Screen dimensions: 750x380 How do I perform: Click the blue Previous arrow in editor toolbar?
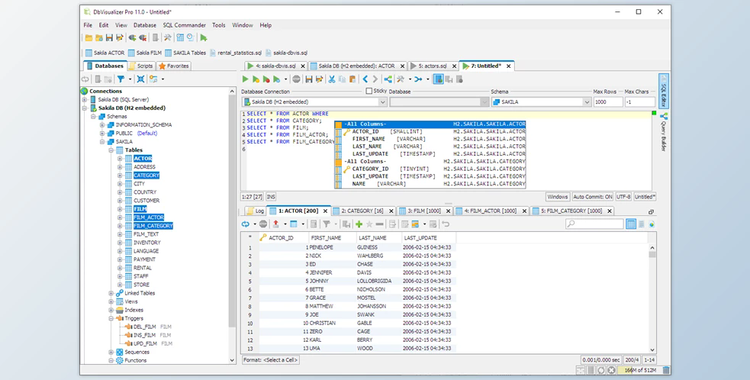[365, 79]
